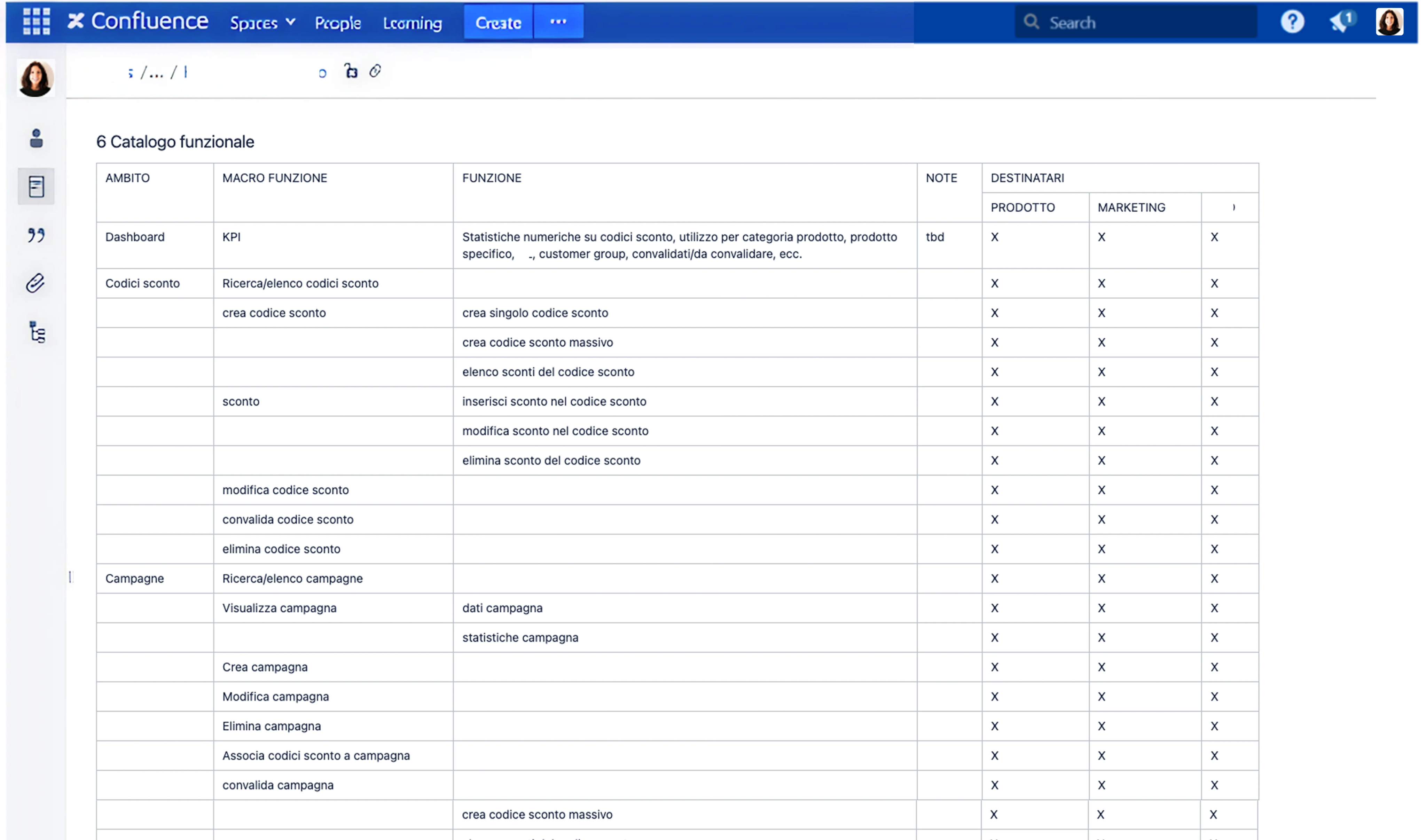
Task: Expand the Spaces dropdown menu
Action: click(262, 23)
